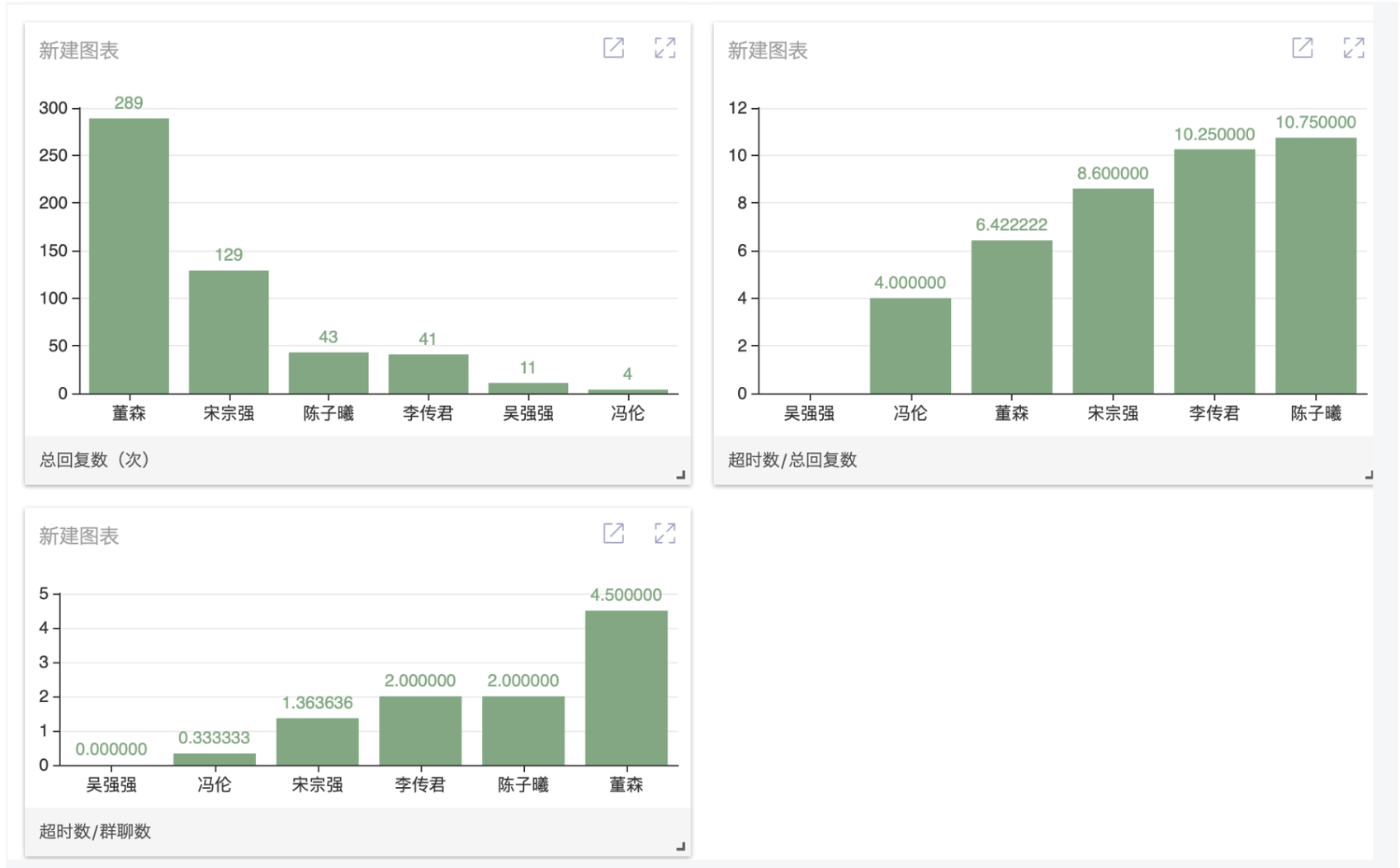
Task: Select the 陈子曦 bar showing 10.750000
Action: 1315,266
